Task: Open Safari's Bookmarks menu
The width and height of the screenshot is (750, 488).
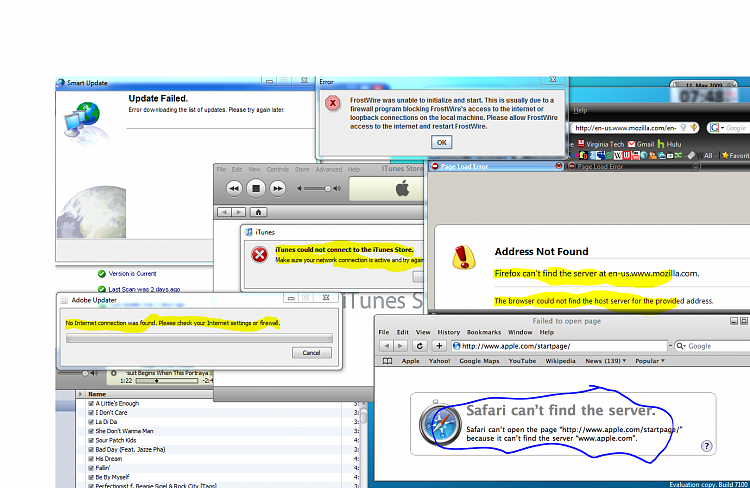Action: [x=484, y=332]
